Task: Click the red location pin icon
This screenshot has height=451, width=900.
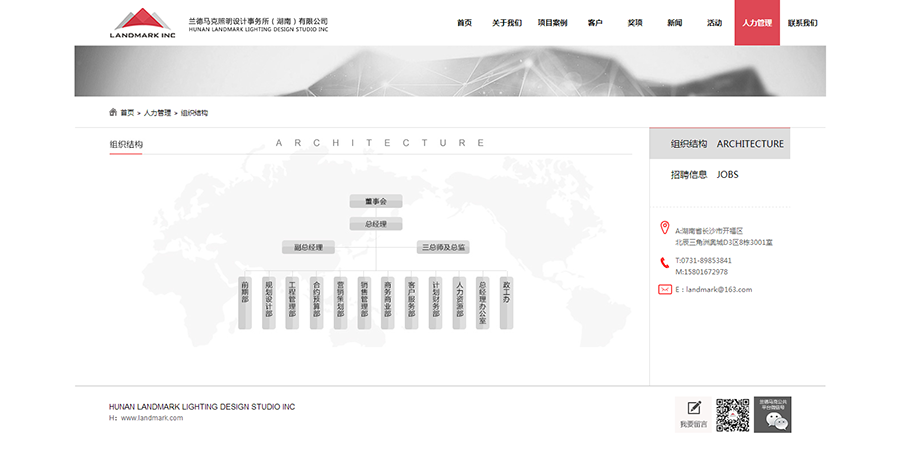Action: click(665, 228)
